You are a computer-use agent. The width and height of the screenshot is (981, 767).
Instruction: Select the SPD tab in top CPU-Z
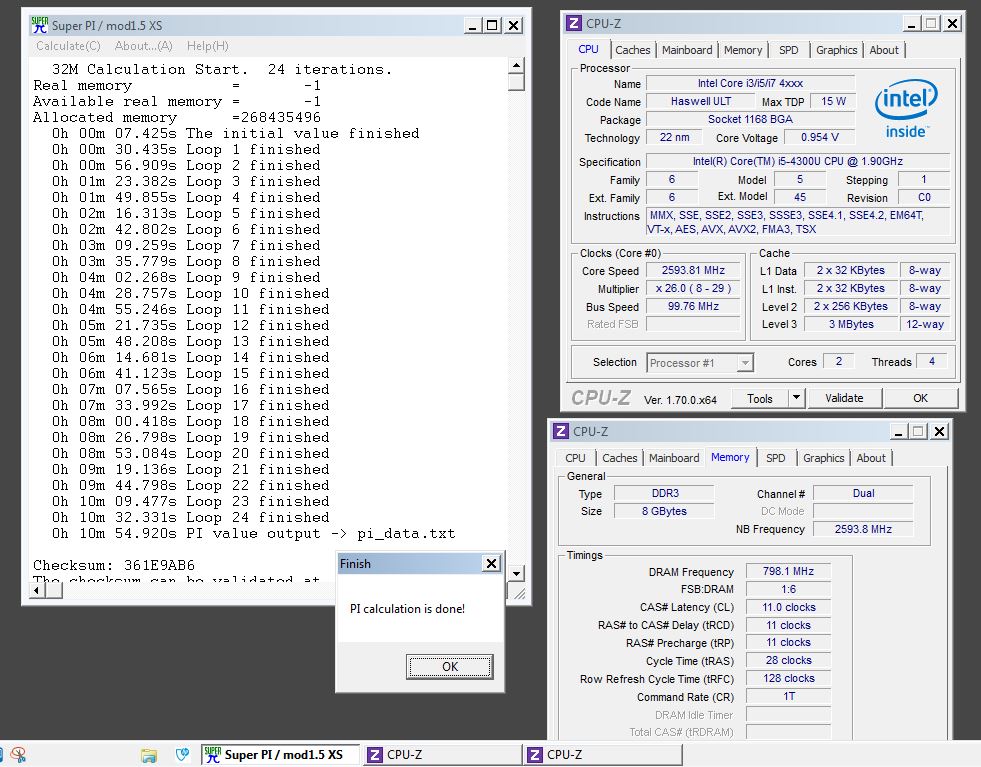point(788,50)
